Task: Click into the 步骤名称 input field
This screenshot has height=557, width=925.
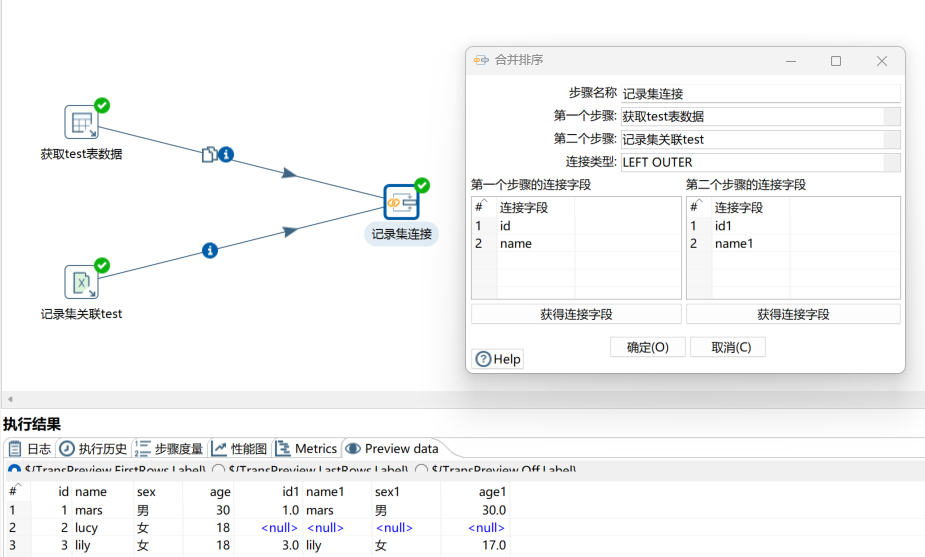Action: [760, 93]
